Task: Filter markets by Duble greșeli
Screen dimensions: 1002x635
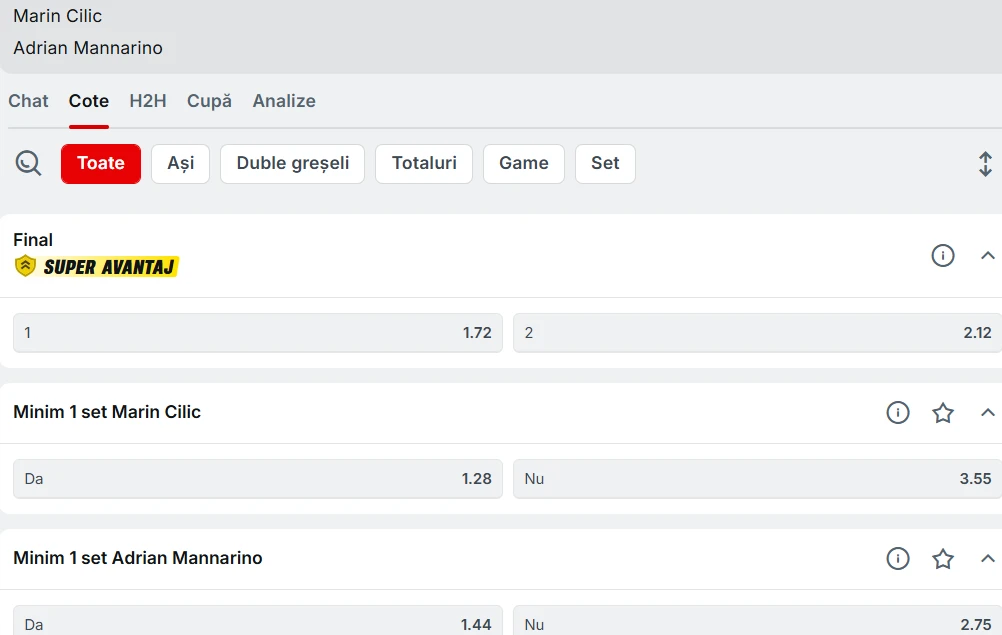Action: [x=293, y=164]
